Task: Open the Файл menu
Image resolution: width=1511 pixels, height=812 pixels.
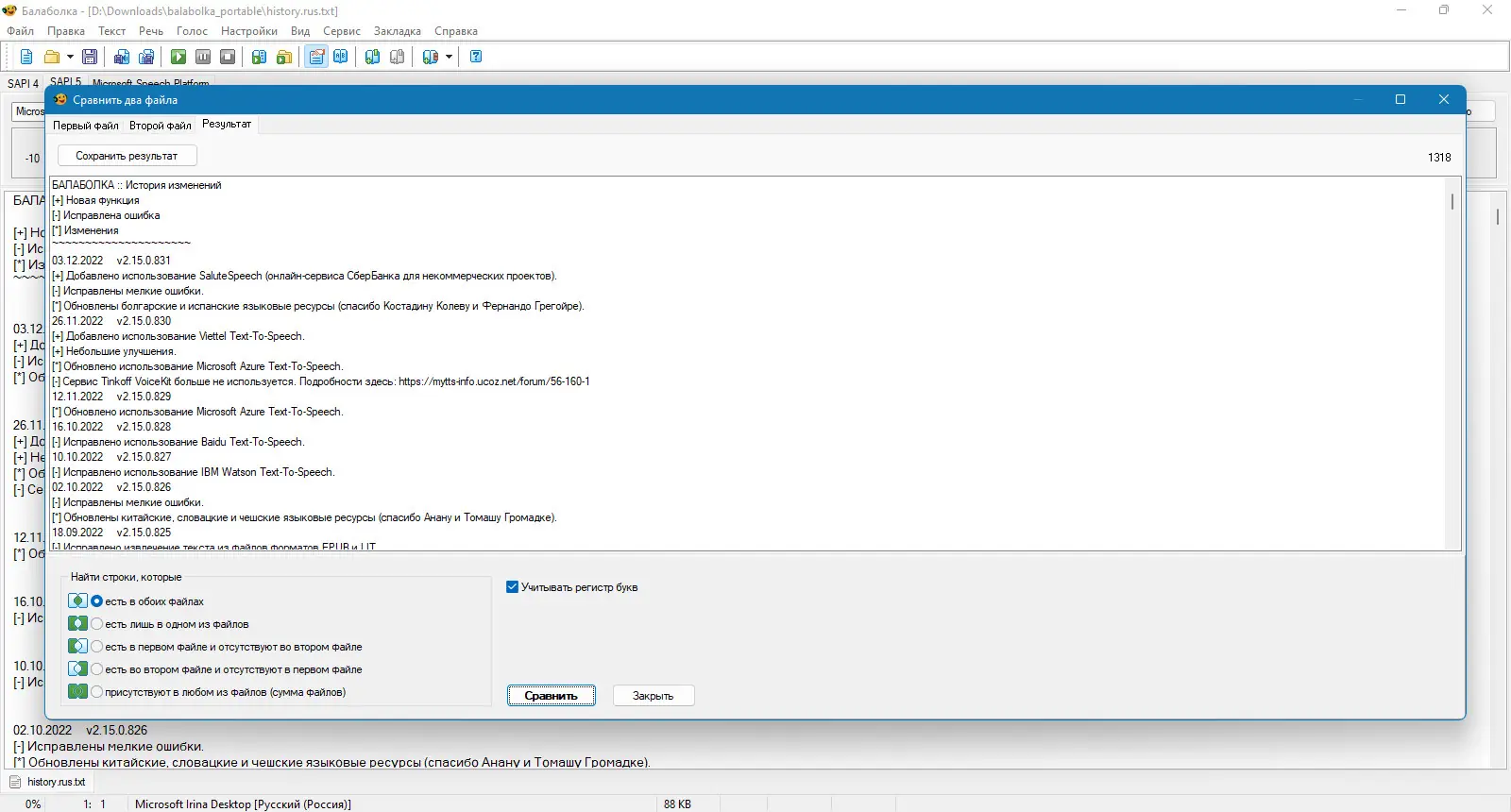Action: (21, 31)
